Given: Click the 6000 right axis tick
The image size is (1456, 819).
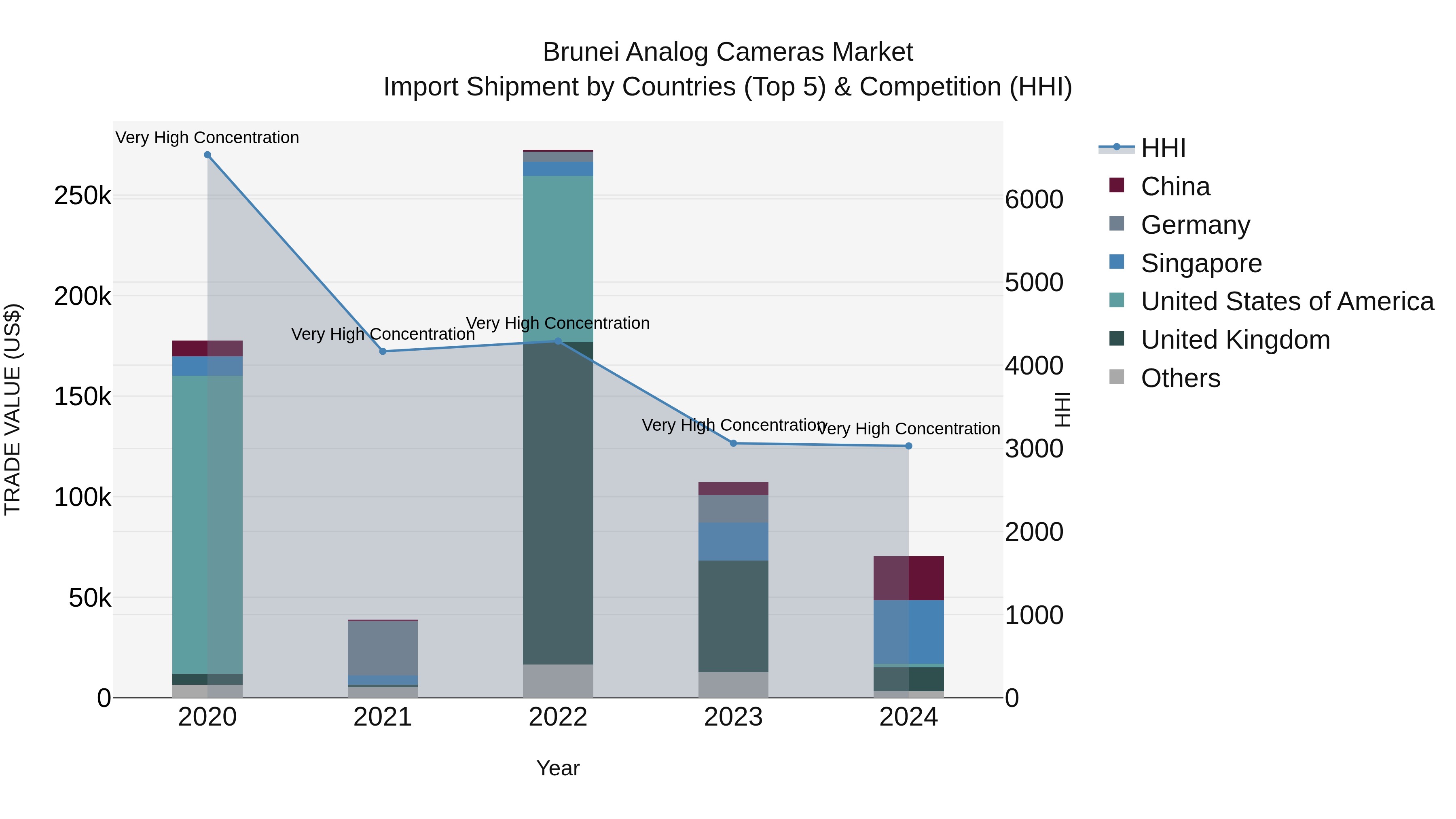Looking at the screenshot, I should click(x=1034, y=199).
